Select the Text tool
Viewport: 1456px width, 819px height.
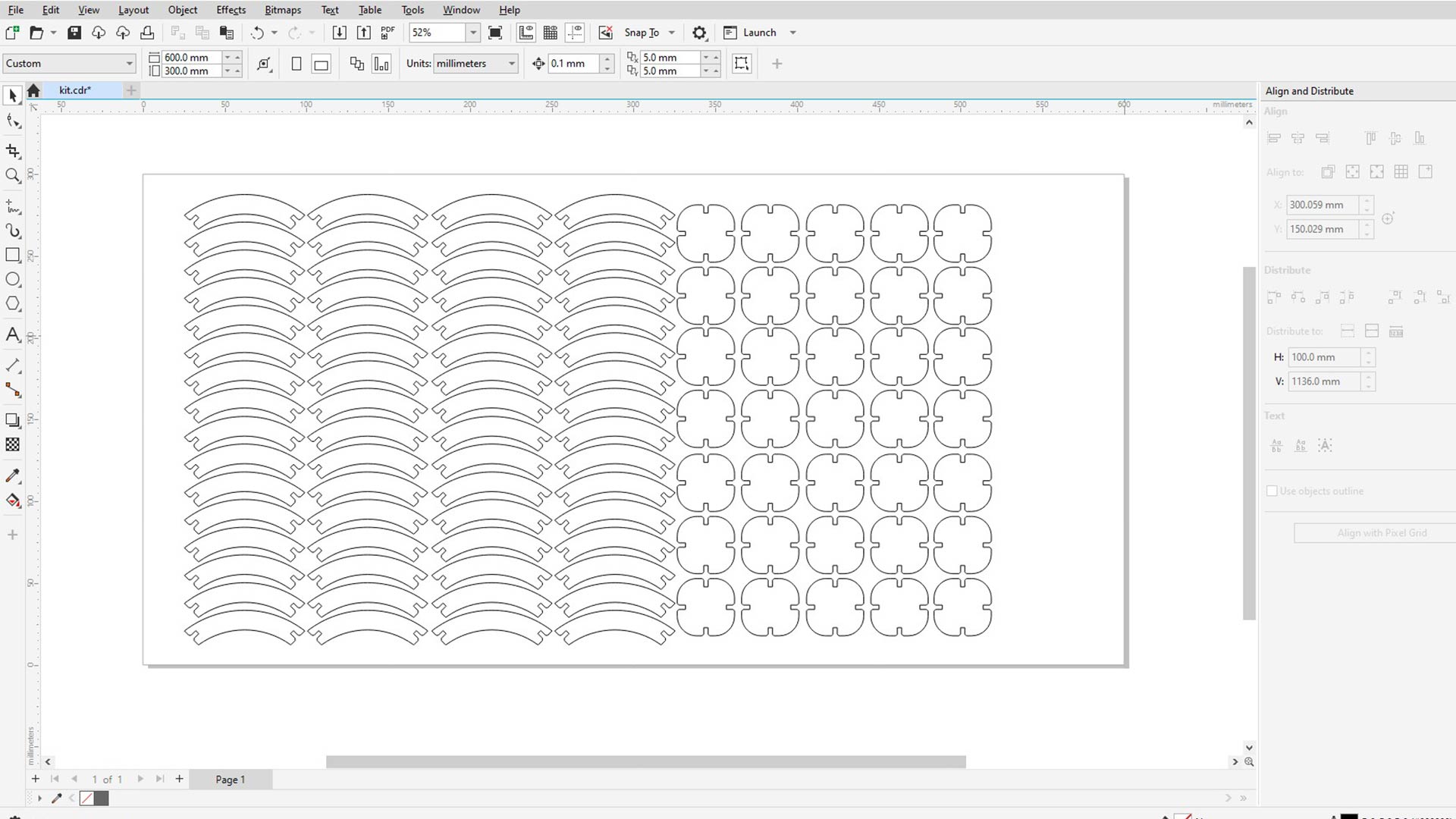point(13,334)
